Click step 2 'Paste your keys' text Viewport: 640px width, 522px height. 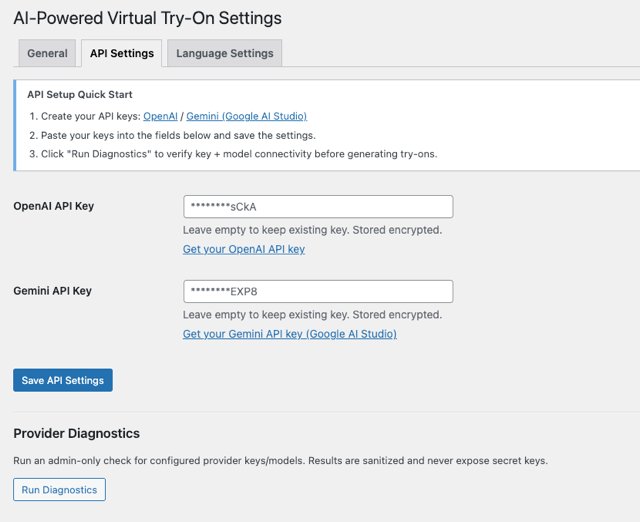pyautogui.click(x=178, y=135)
